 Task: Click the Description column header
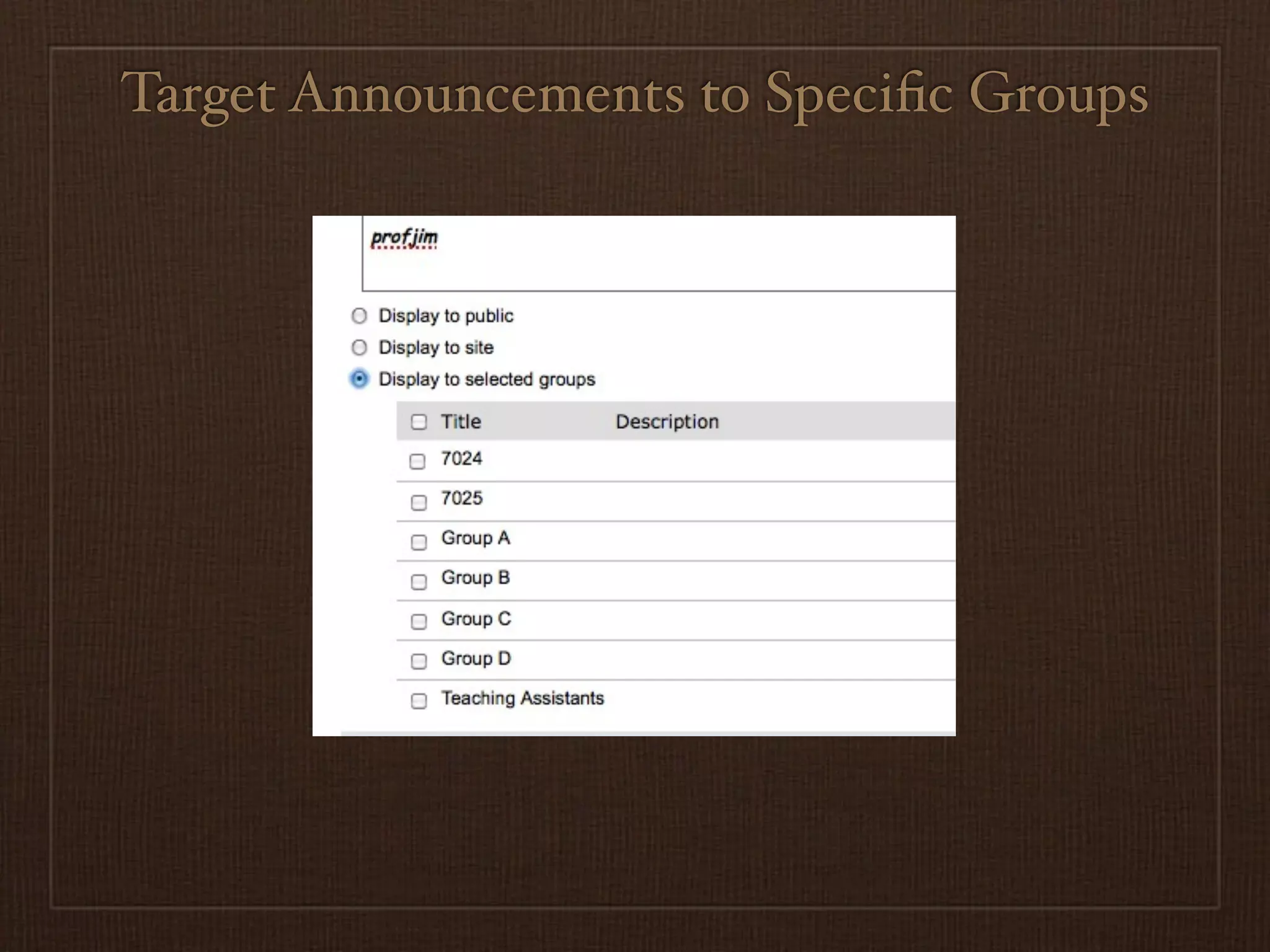click(667, 421)
